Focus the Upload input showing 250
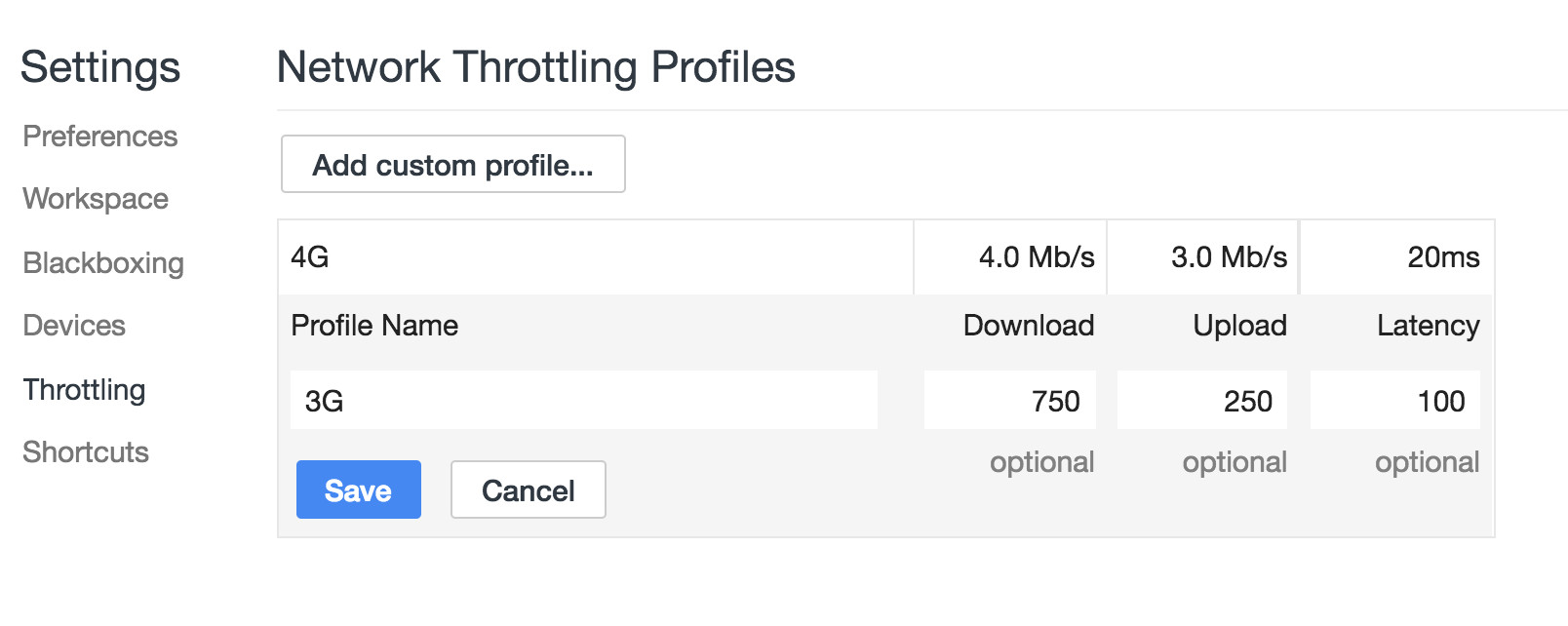This screenshot has width=1568, height=626. pos(1201,401)
